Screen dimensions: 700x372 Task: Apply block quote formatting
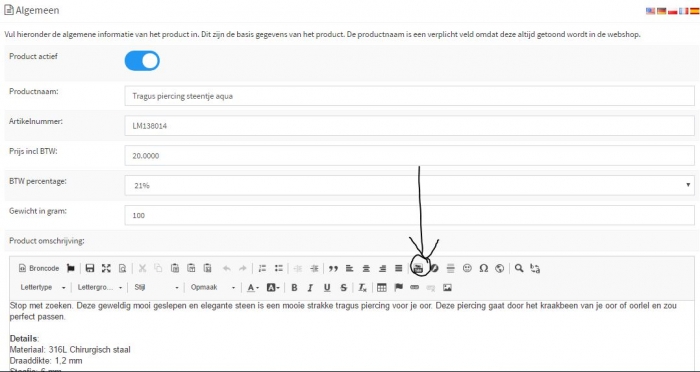[333, 268]
